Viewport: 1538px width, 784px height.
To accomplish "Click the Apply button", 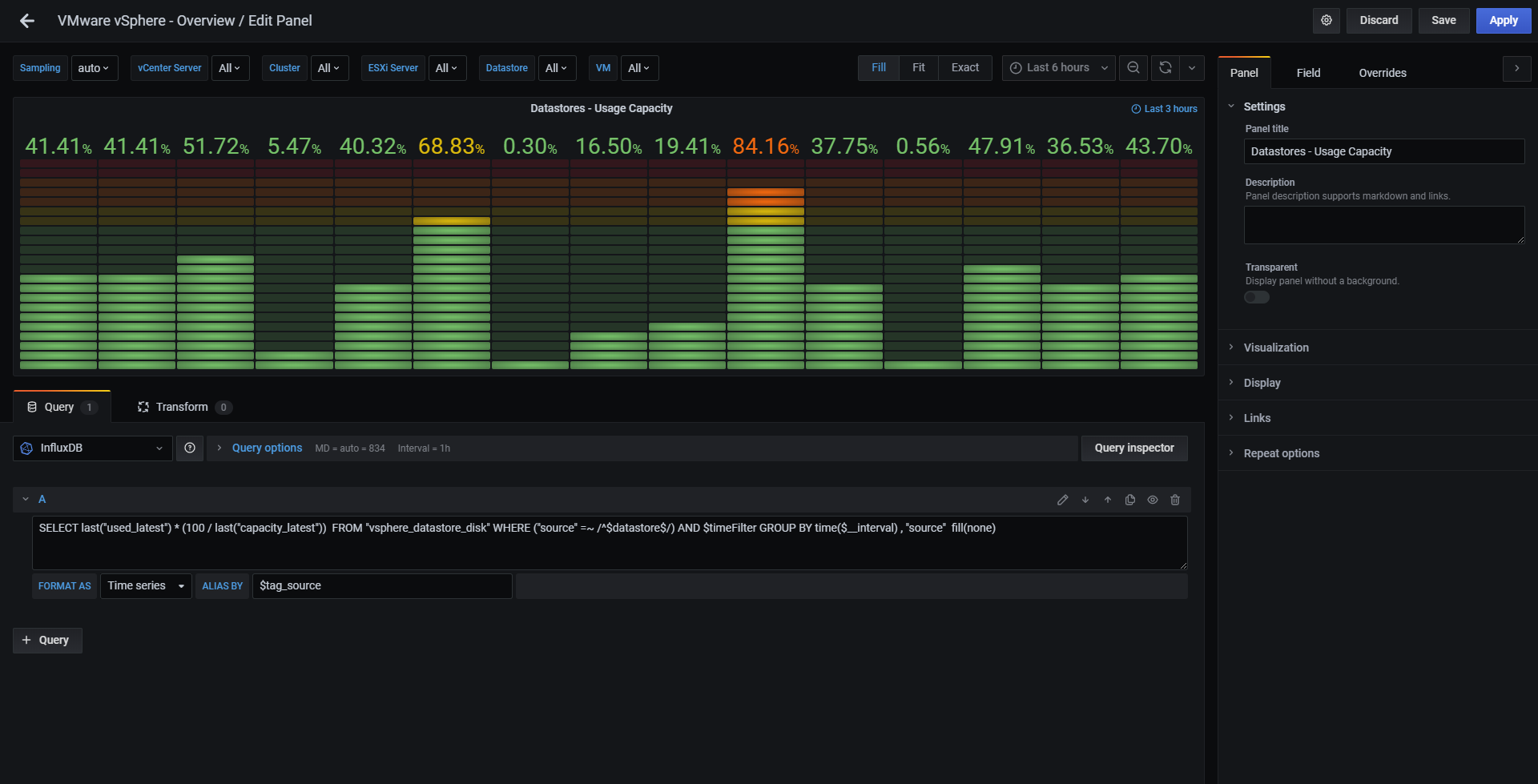I will 1504,21.
